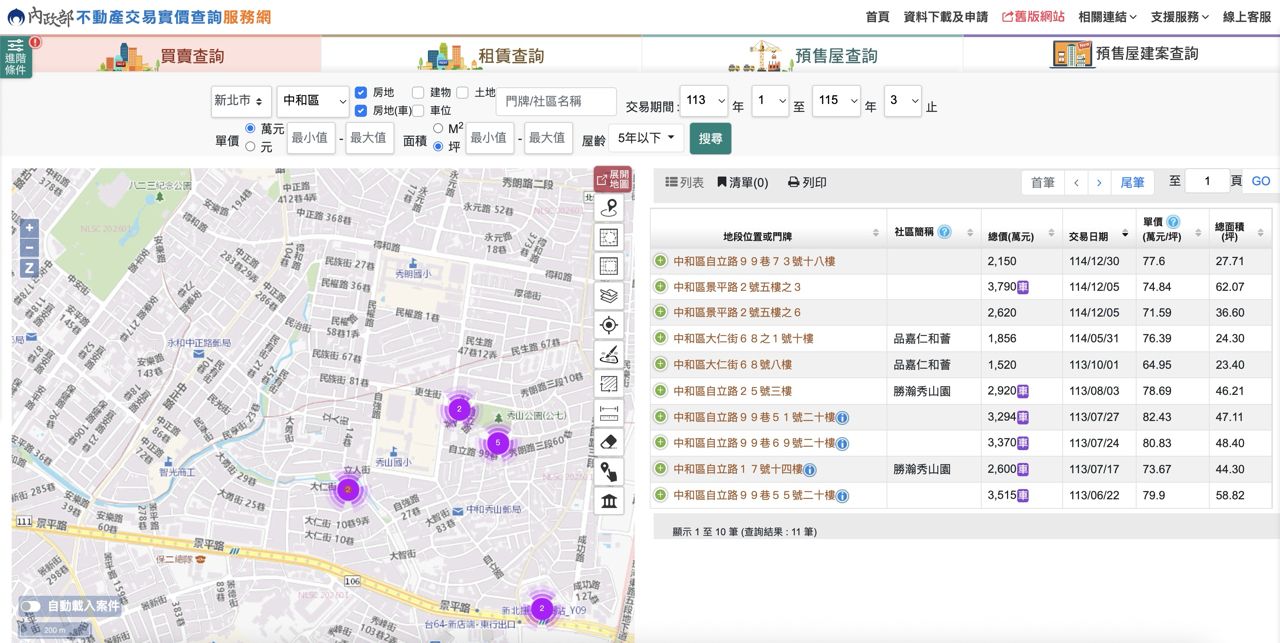This screenshot has height=643, width=1280.
Task: Go to 尾筆 last page button
Action: click(1132, 182)
